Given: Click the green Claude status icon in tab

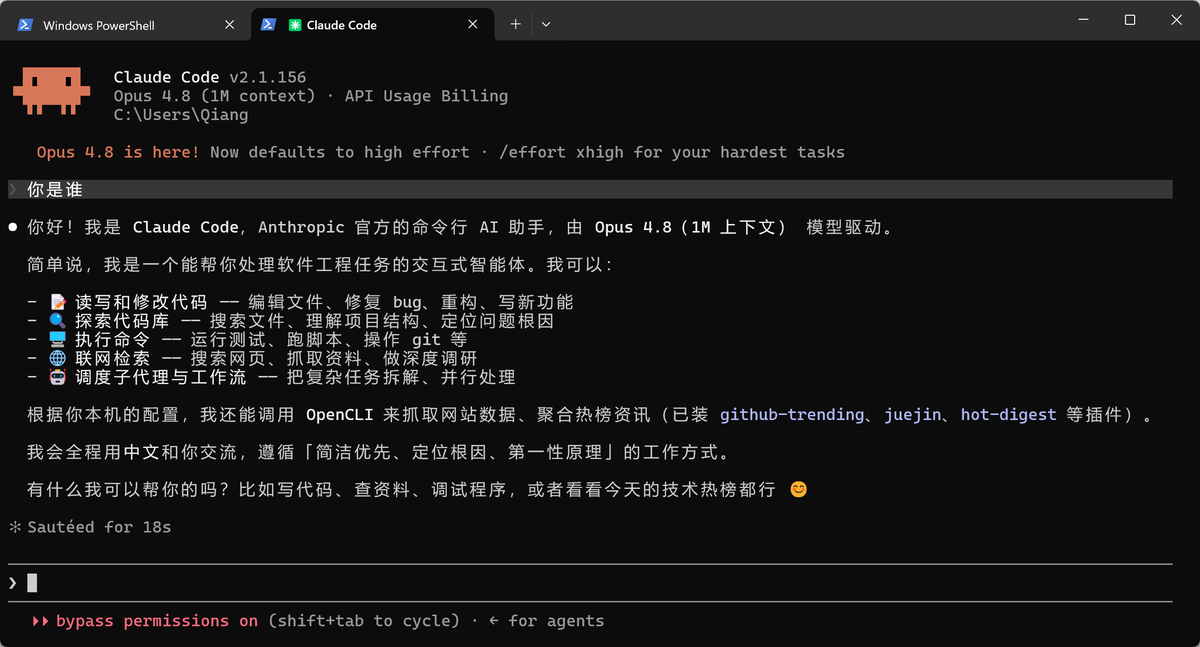Looking at the screenshot, I should point(295,25).
